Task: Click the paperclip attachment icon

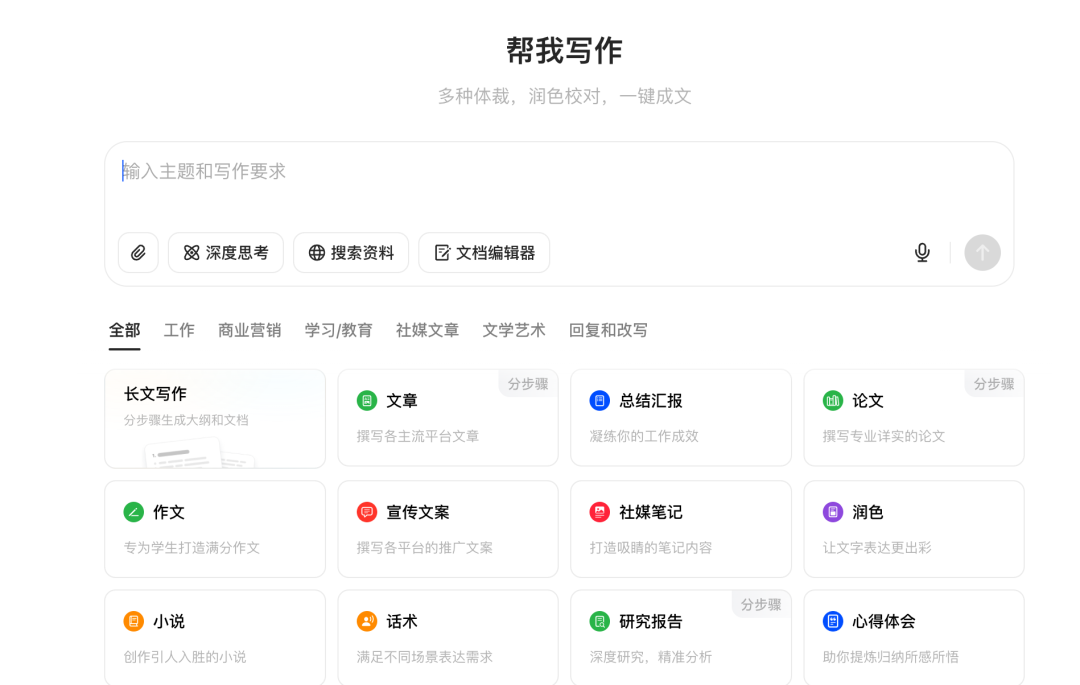Action: pos(138,253)
